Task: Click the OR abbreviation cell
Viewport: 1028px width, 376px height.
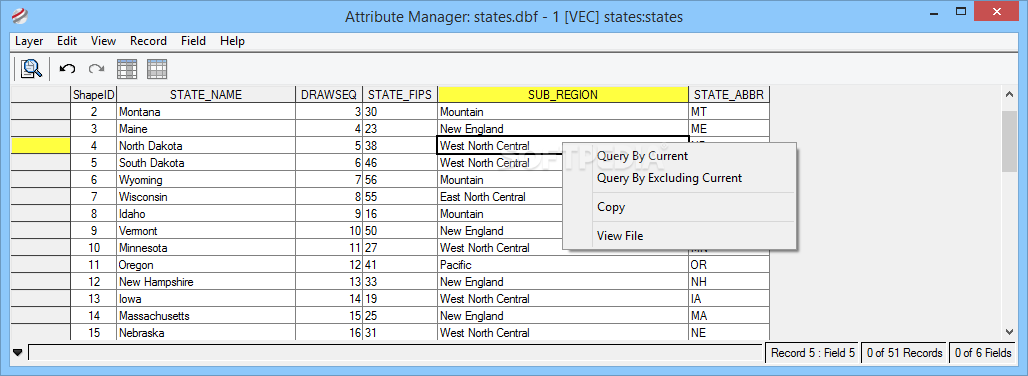Action: [x=729, y=265]
